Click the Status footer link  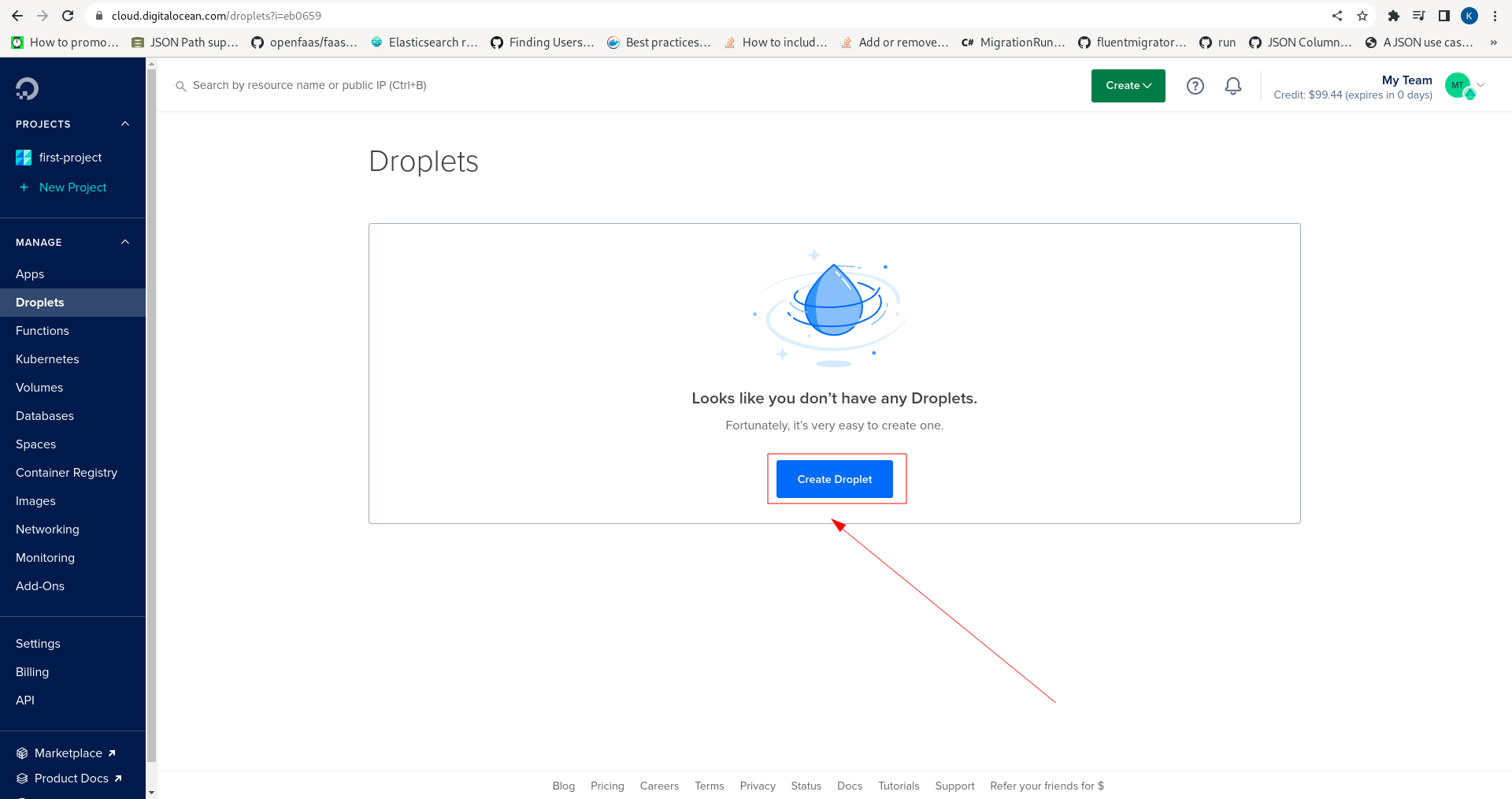806,786
